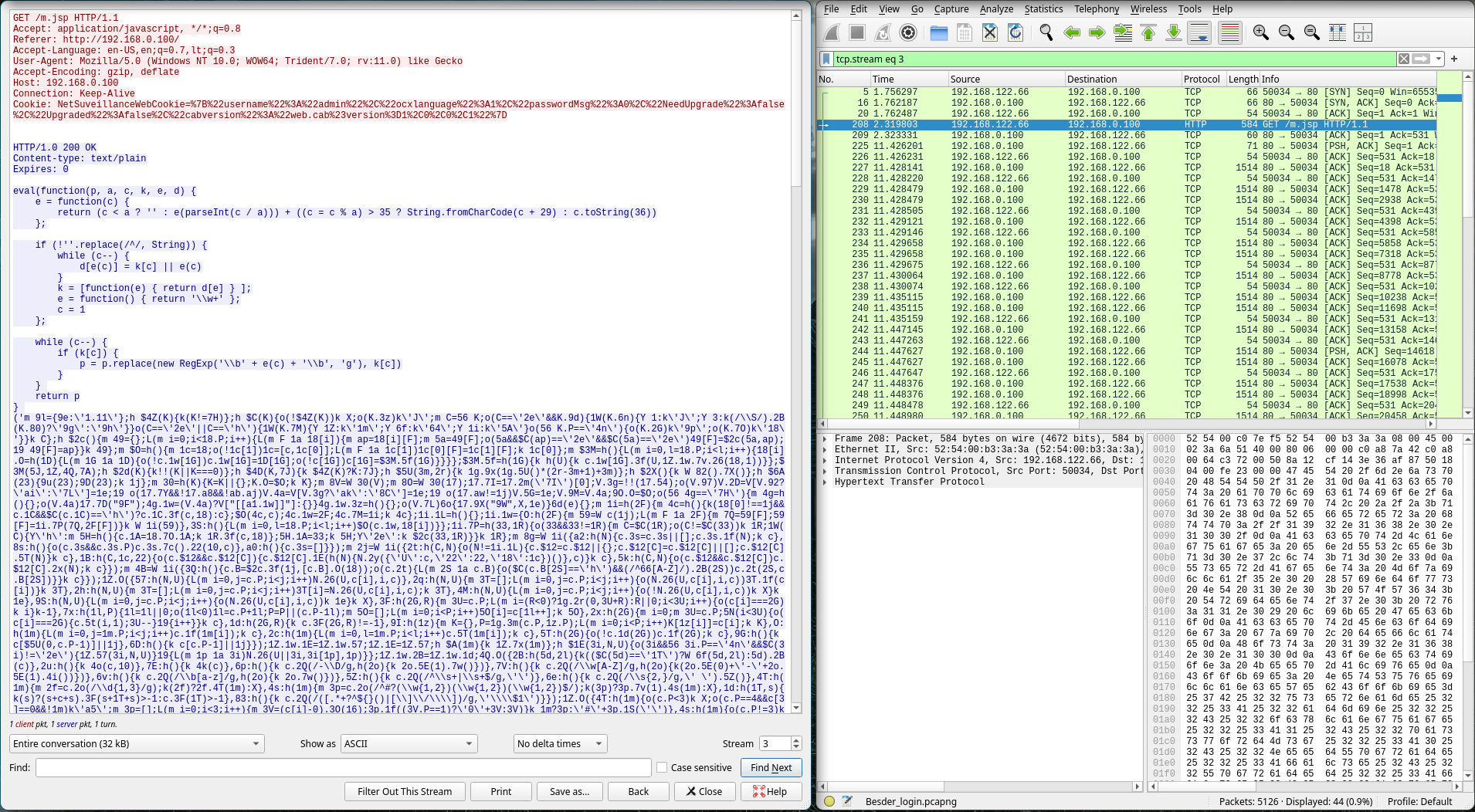Click the close capture file icon

[990, 32]
